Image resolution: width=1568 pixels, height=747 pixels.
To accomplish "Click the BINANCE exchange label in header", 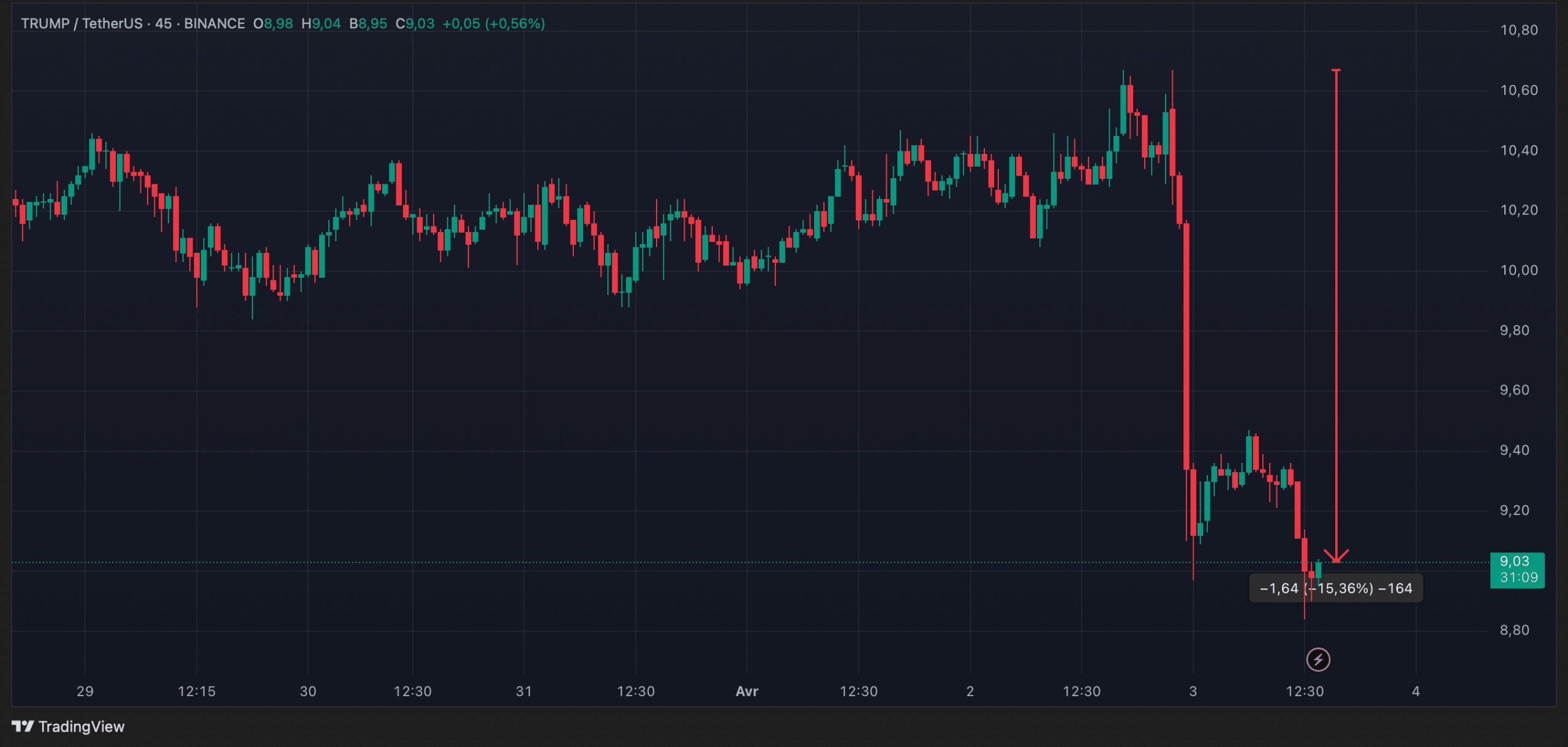I will click(x=214, y=23).
